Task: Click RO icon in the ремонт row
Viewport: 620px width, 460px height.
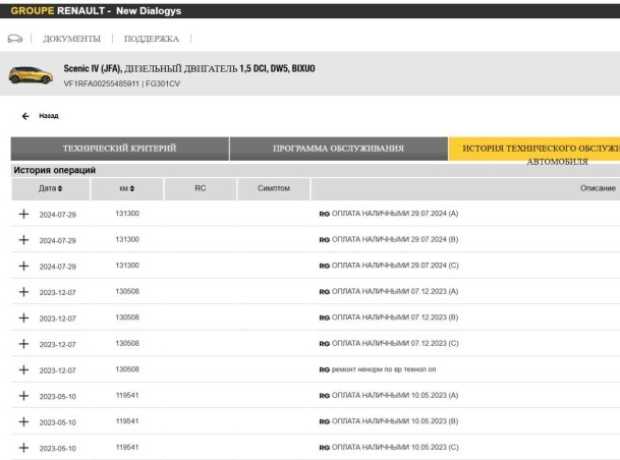Action: (324, 370)
